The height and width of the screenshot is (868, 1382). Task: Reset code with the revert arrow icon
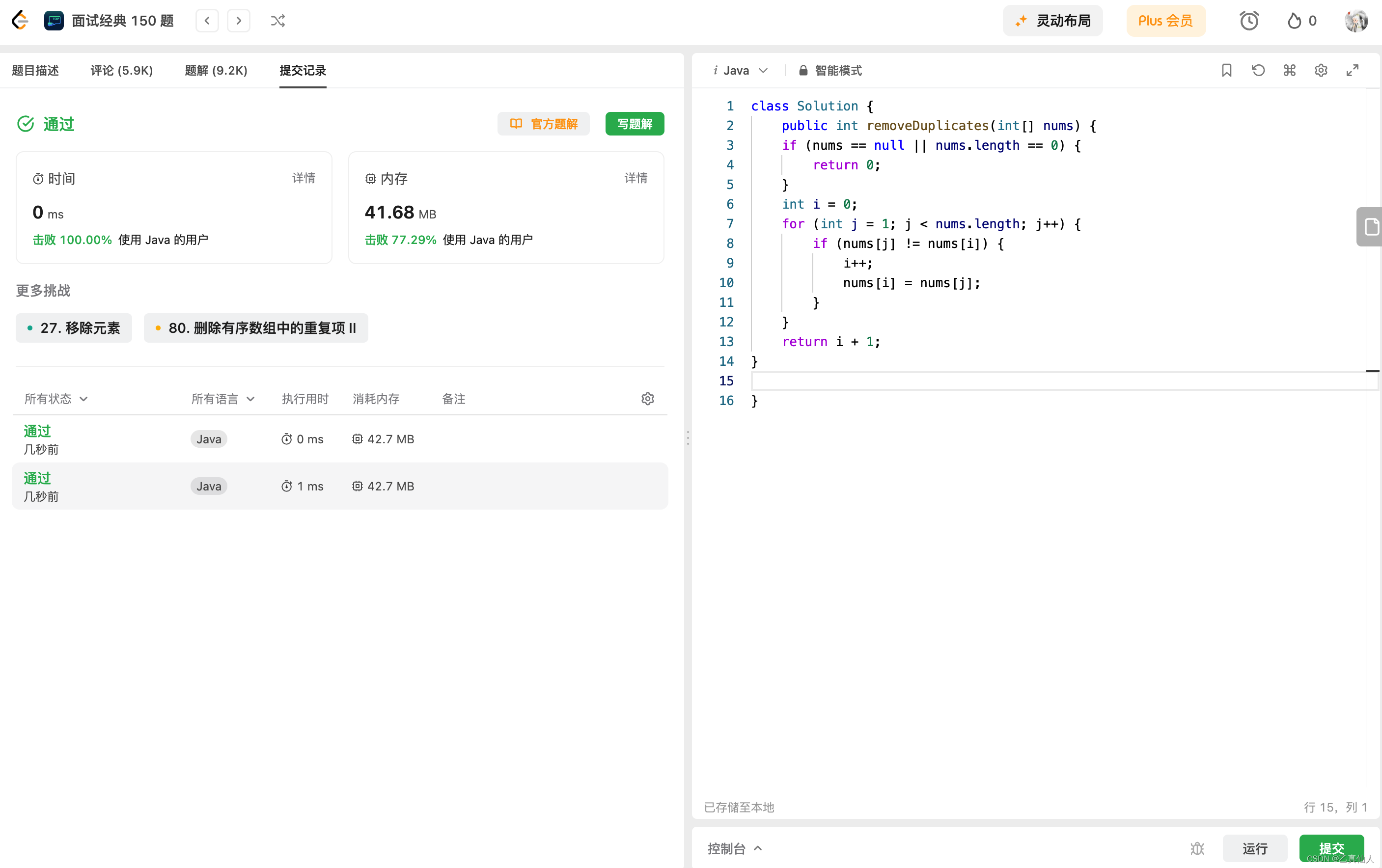[1258, 70]
